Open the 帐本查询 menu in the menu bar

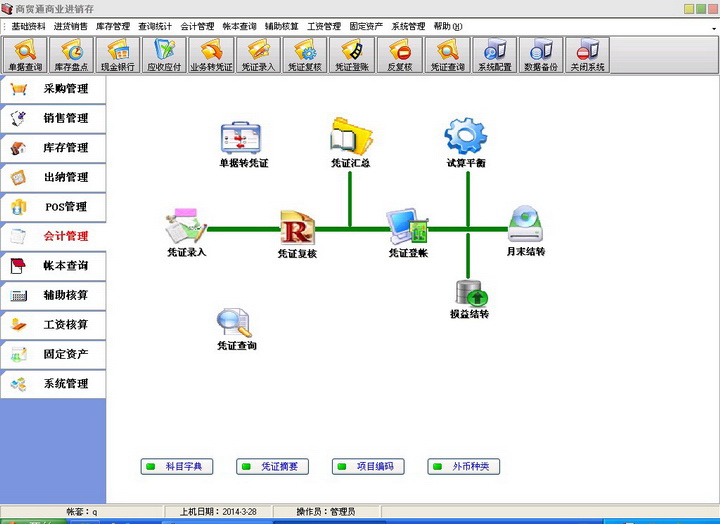pos(240,27)
